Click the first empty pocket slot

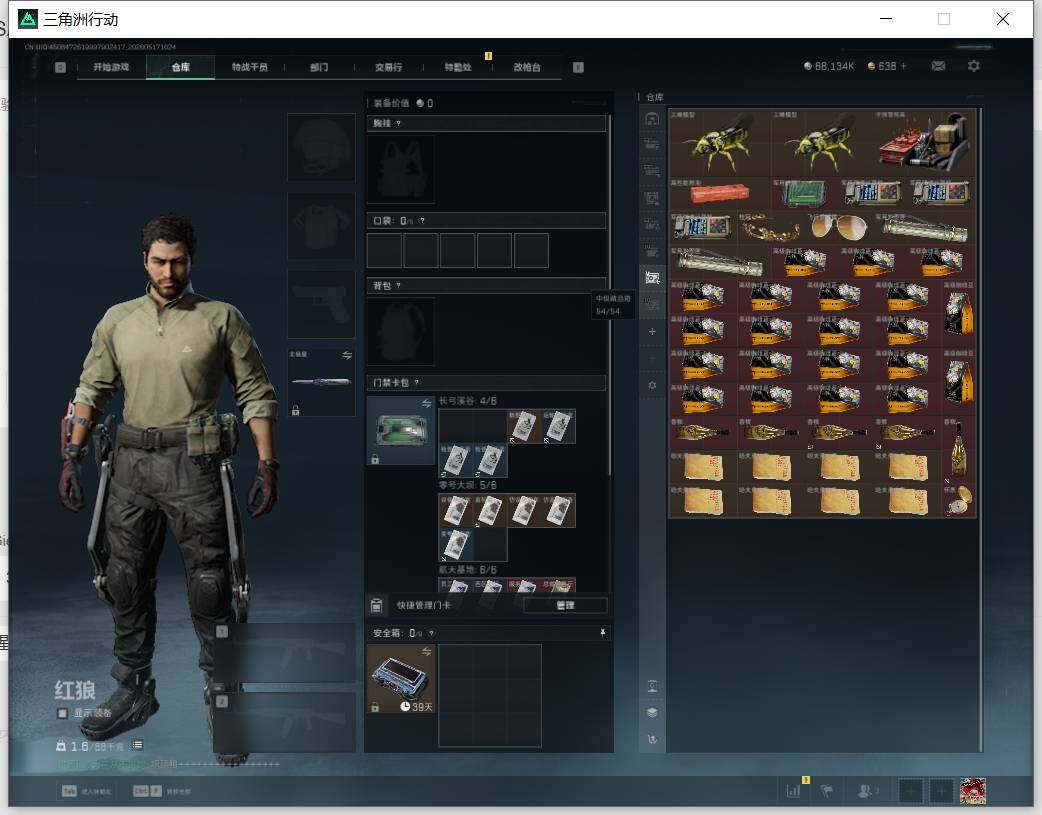tap(384, 250)
